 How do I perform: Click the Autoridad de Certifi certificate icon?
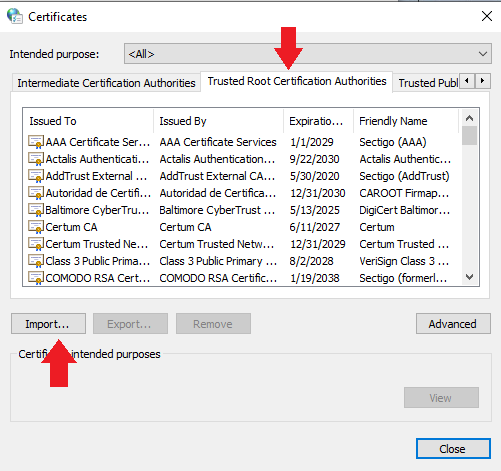(36, 193)
